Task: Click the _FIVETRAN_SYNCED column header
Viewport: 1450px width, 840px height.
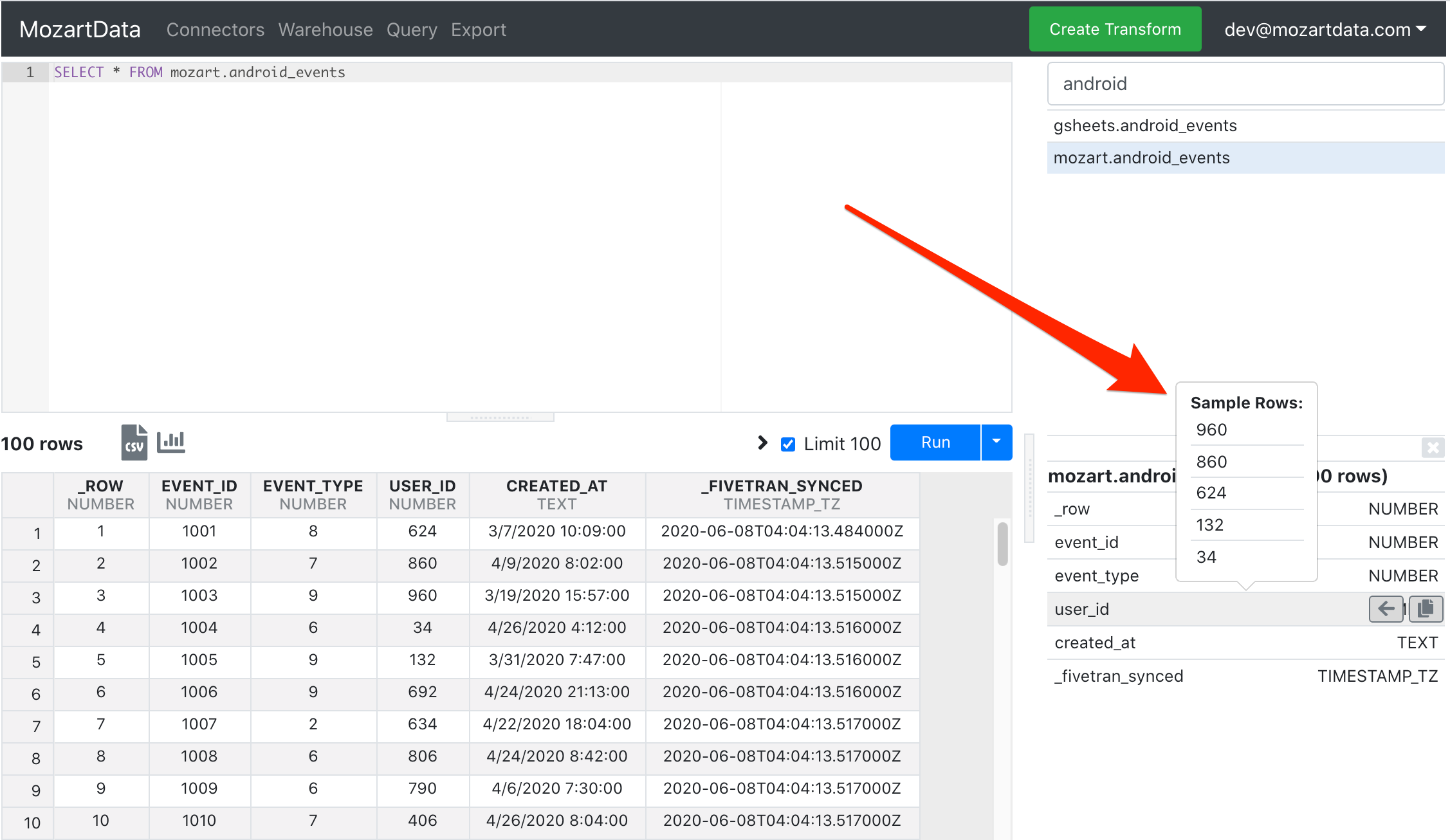Action: point(782,495)
